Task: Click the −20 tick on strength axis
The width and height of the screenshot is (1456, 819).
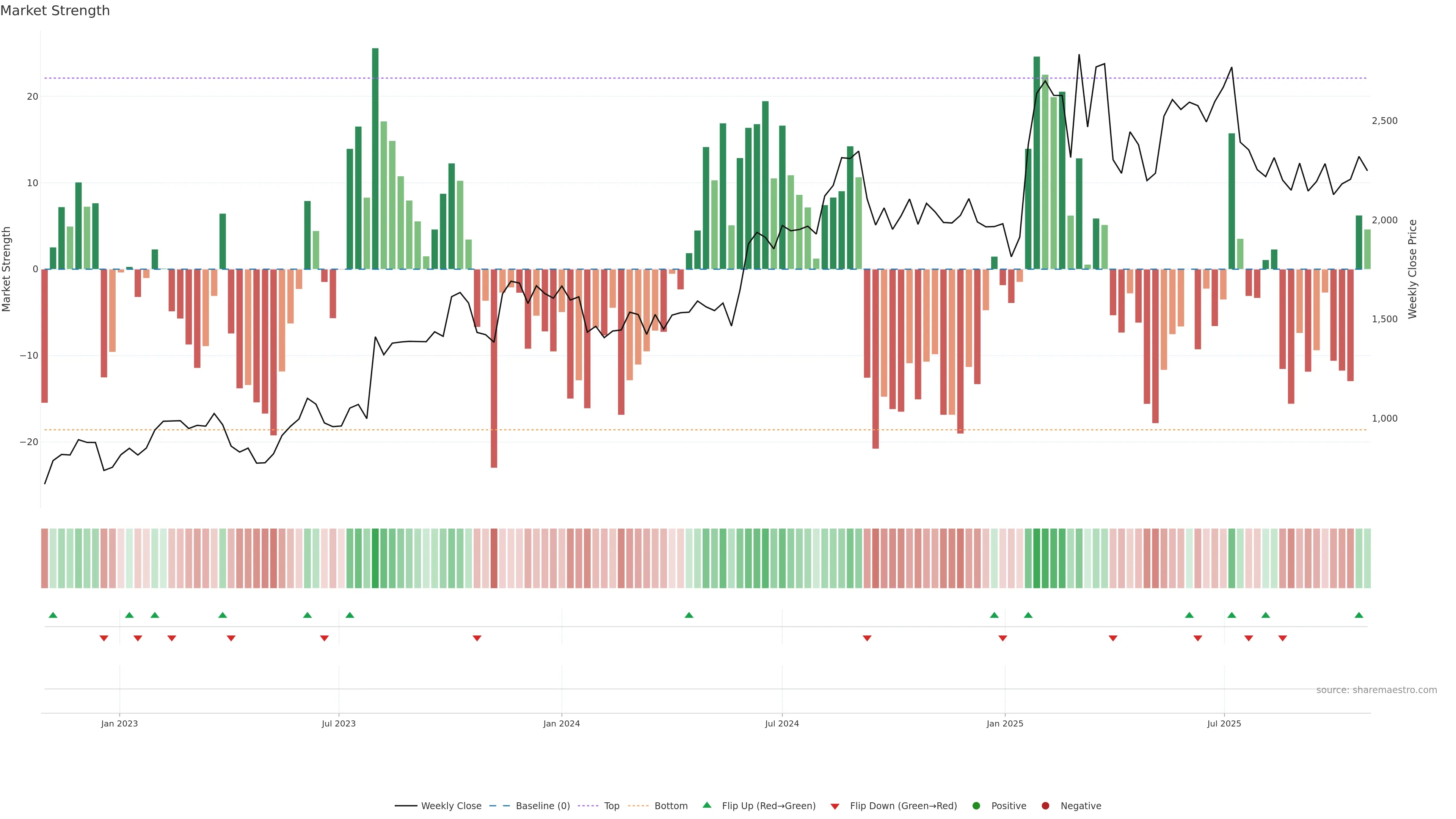Action: 29,442
